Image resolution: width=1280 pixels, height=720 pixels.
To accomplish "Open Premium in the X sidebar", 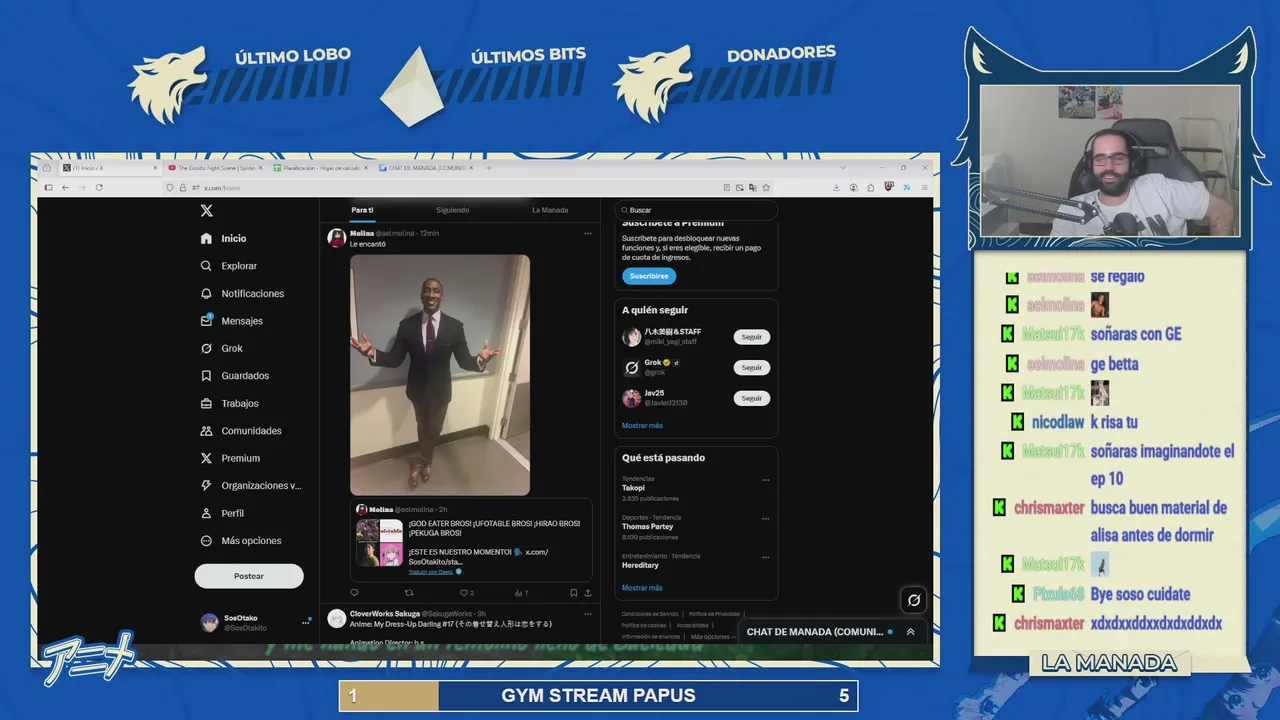I will point(206,458).
